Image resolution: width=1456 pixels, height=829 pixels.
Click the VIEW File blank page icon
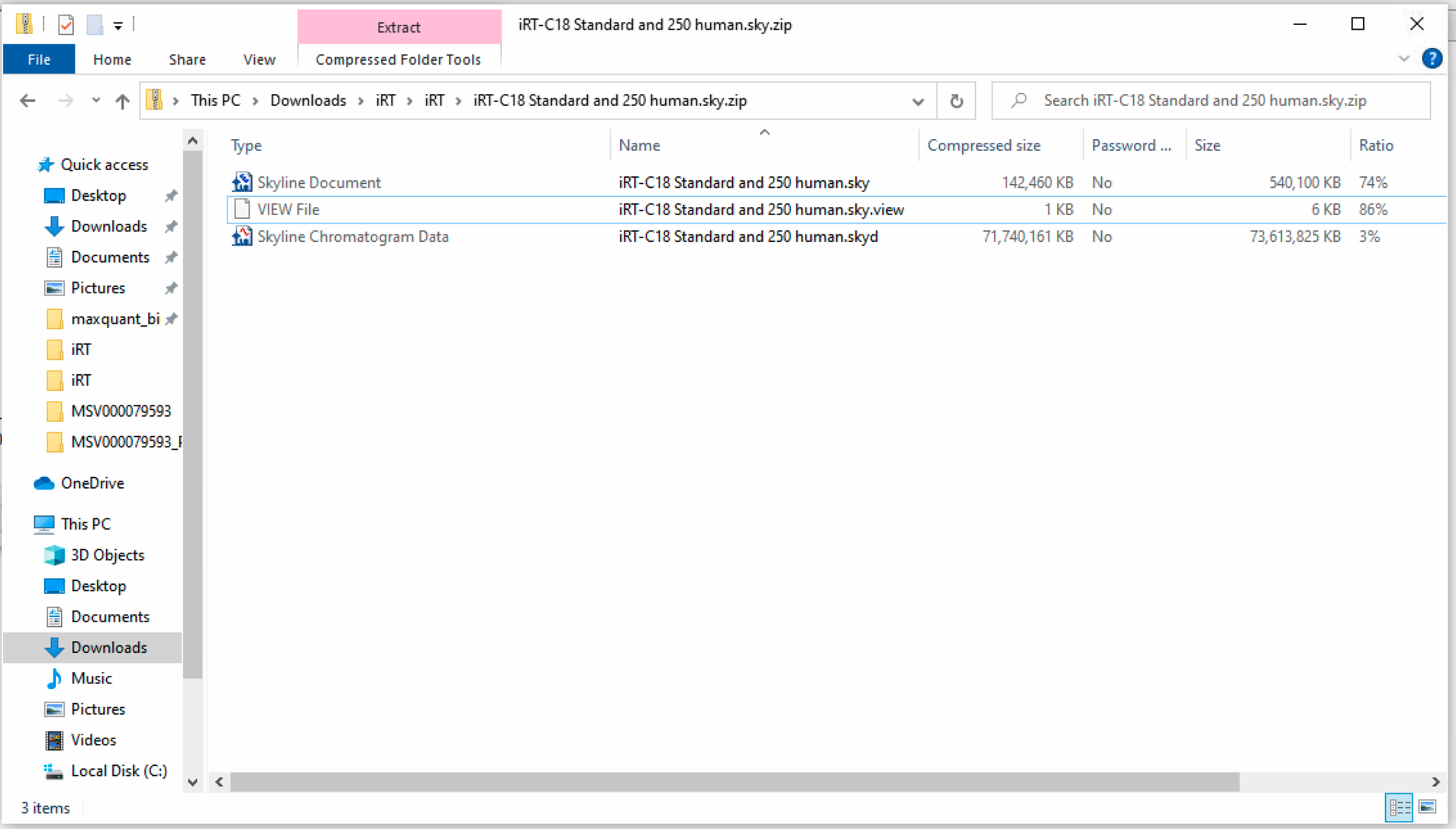(x=242, y=209)
